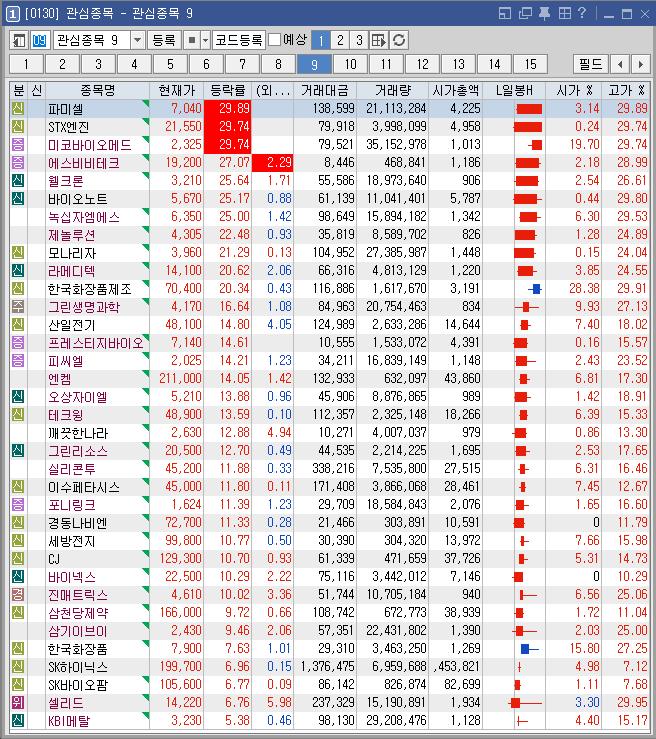
Task: Click the red 2.29 cell for 에스비비테크
Action: tap(273, 163)
